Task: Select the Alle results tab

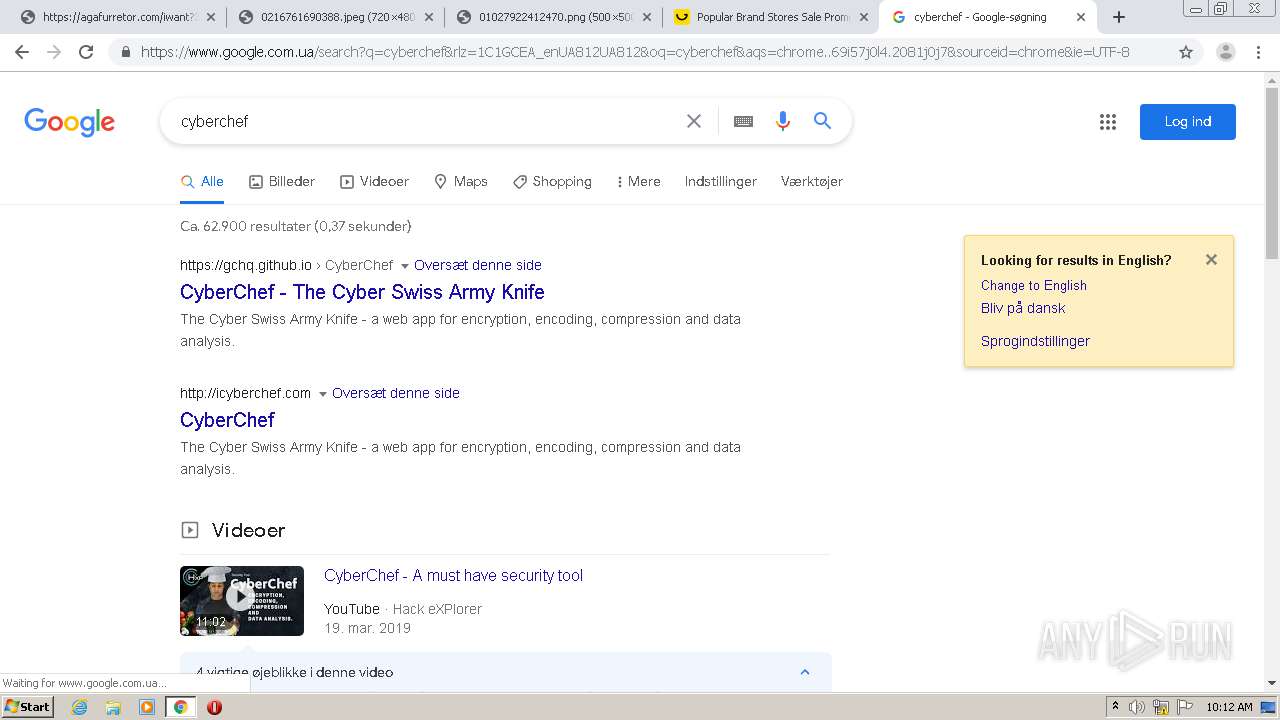Action: (x=202, y=182)
